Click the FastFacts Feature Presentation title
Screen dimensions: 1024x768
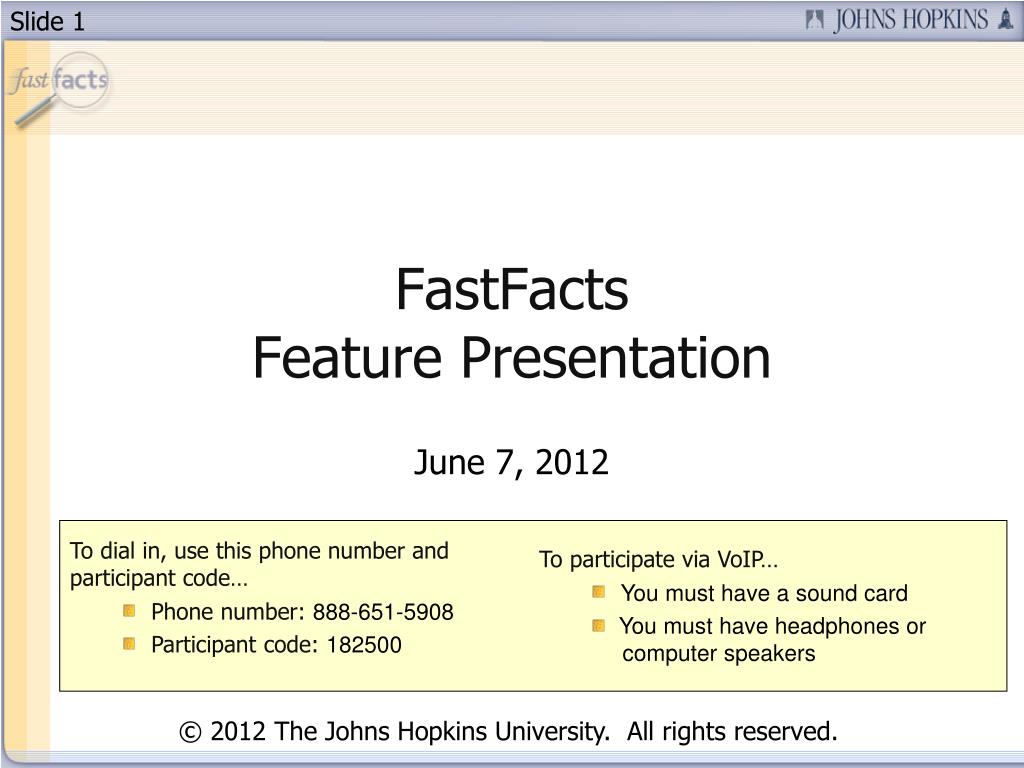tap(514, 322)
